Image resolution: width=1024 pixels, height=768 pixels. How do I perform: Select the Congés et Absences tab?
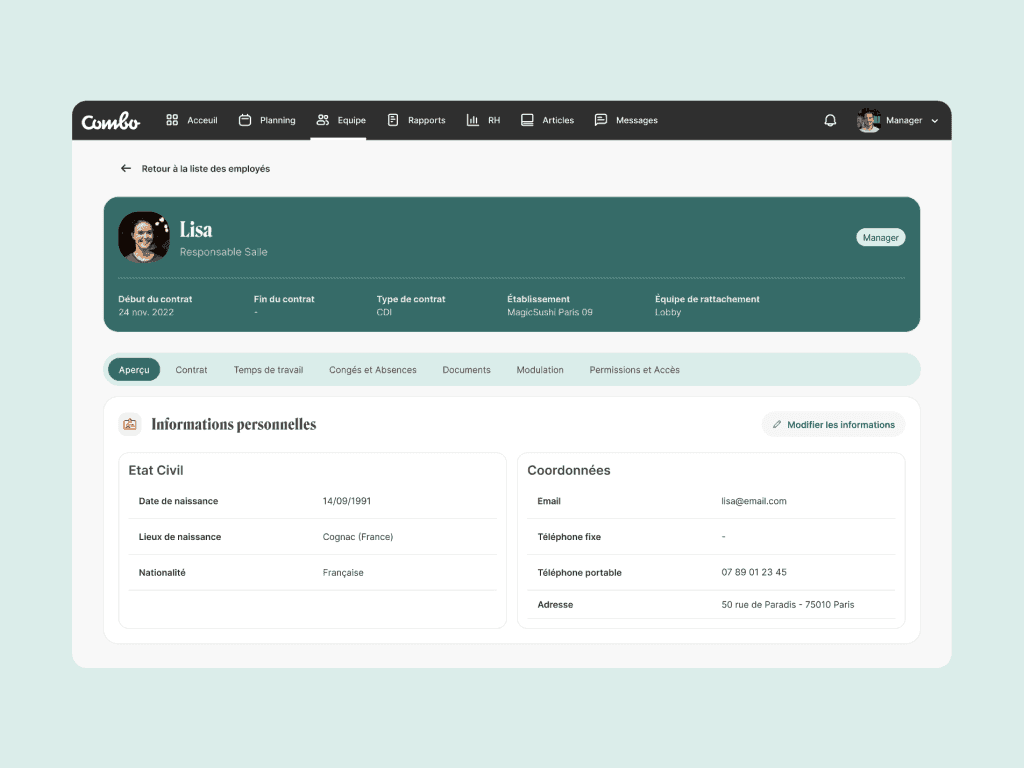pos(372,369)
